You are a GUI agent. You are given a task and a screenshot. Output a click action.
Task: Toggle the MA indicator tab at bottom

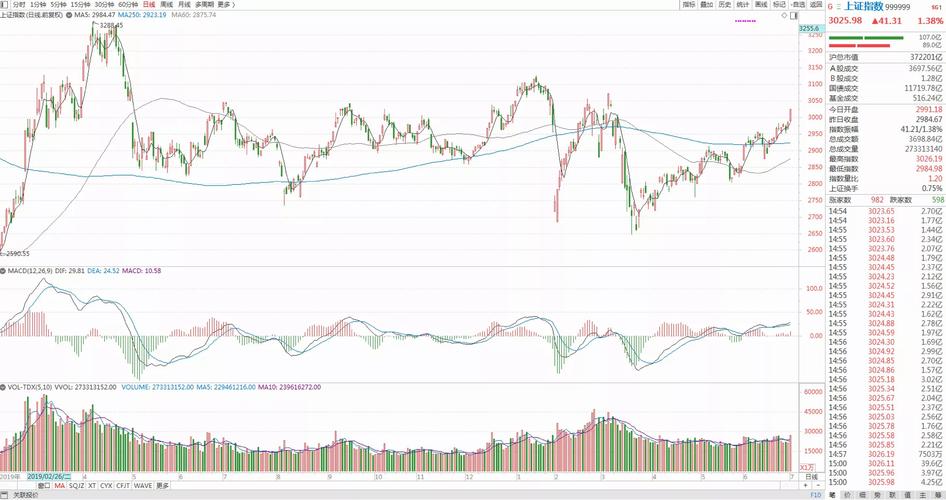[59, 485]
